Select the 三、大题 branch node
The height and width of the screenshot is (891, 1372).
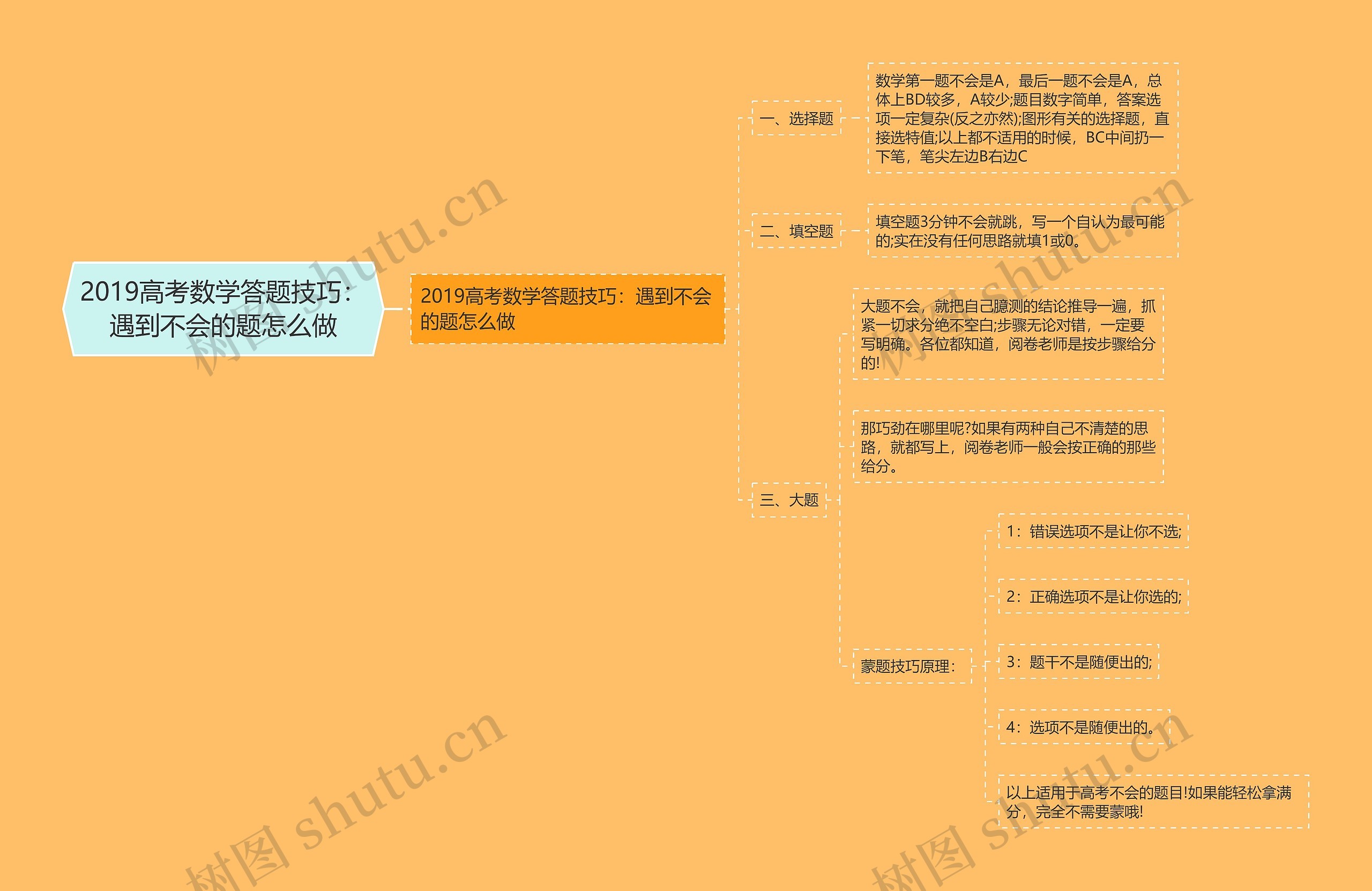pos(788,500)
